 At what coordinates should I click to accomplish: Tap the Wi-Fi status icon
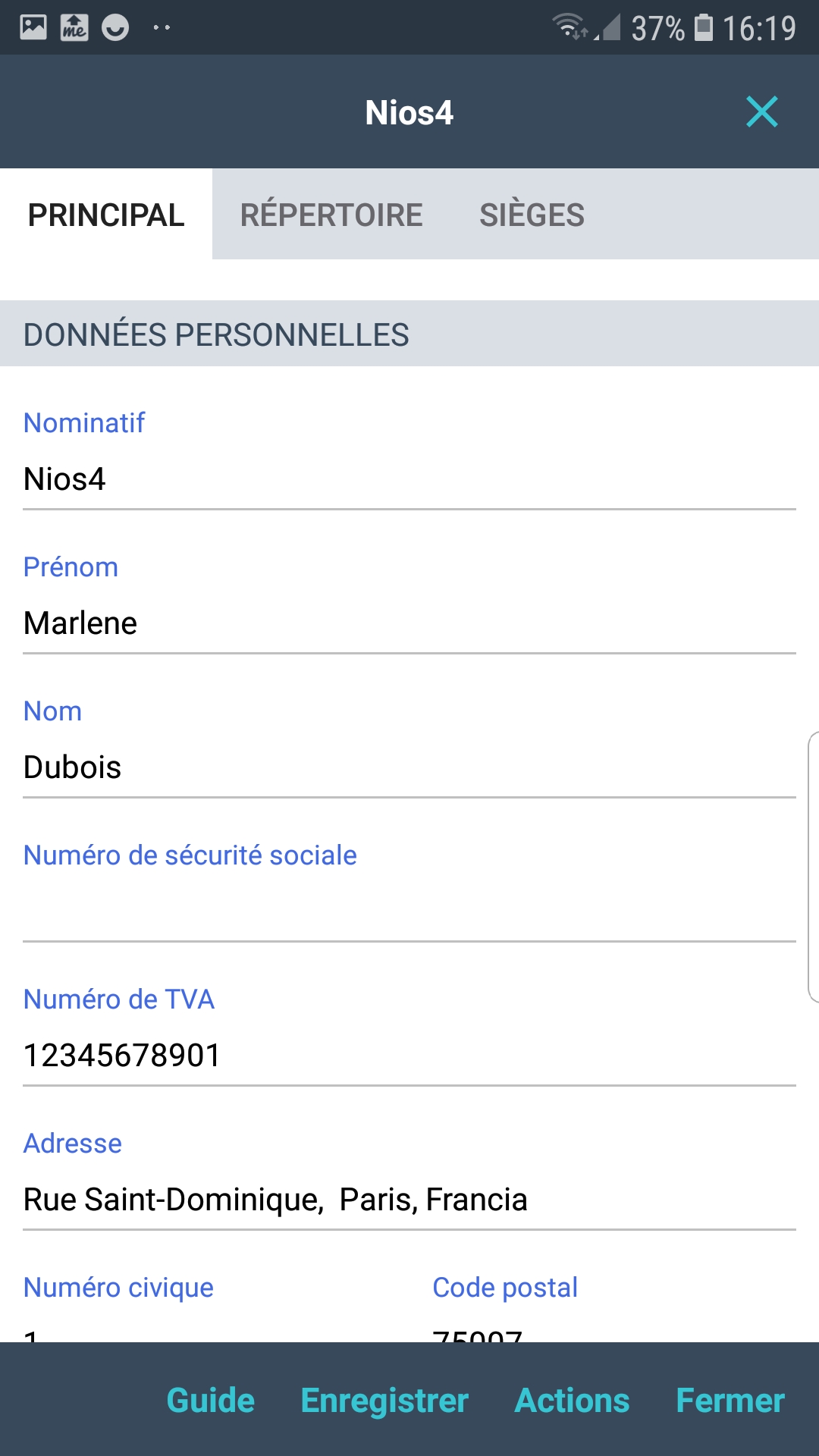tap(569, 27)
